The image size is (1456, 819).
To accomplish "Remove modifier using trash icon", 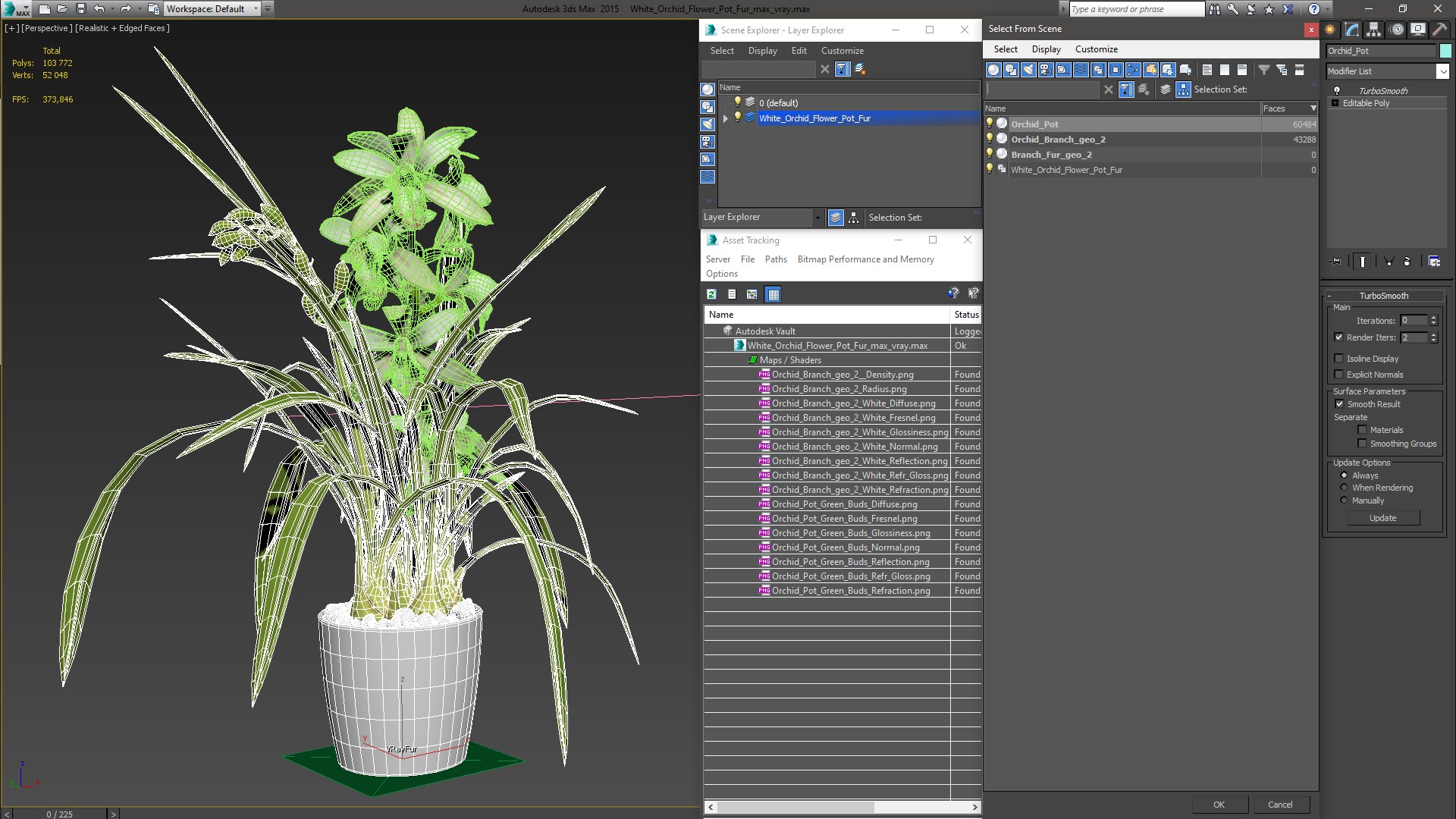I will 1407,261.
